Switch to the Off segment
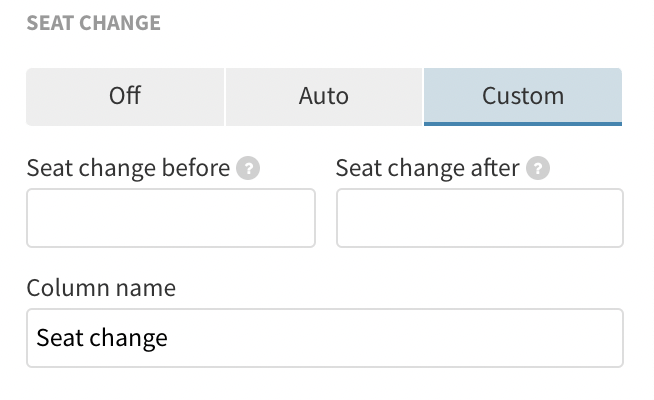The image size is (654, 400). [125, 96]
